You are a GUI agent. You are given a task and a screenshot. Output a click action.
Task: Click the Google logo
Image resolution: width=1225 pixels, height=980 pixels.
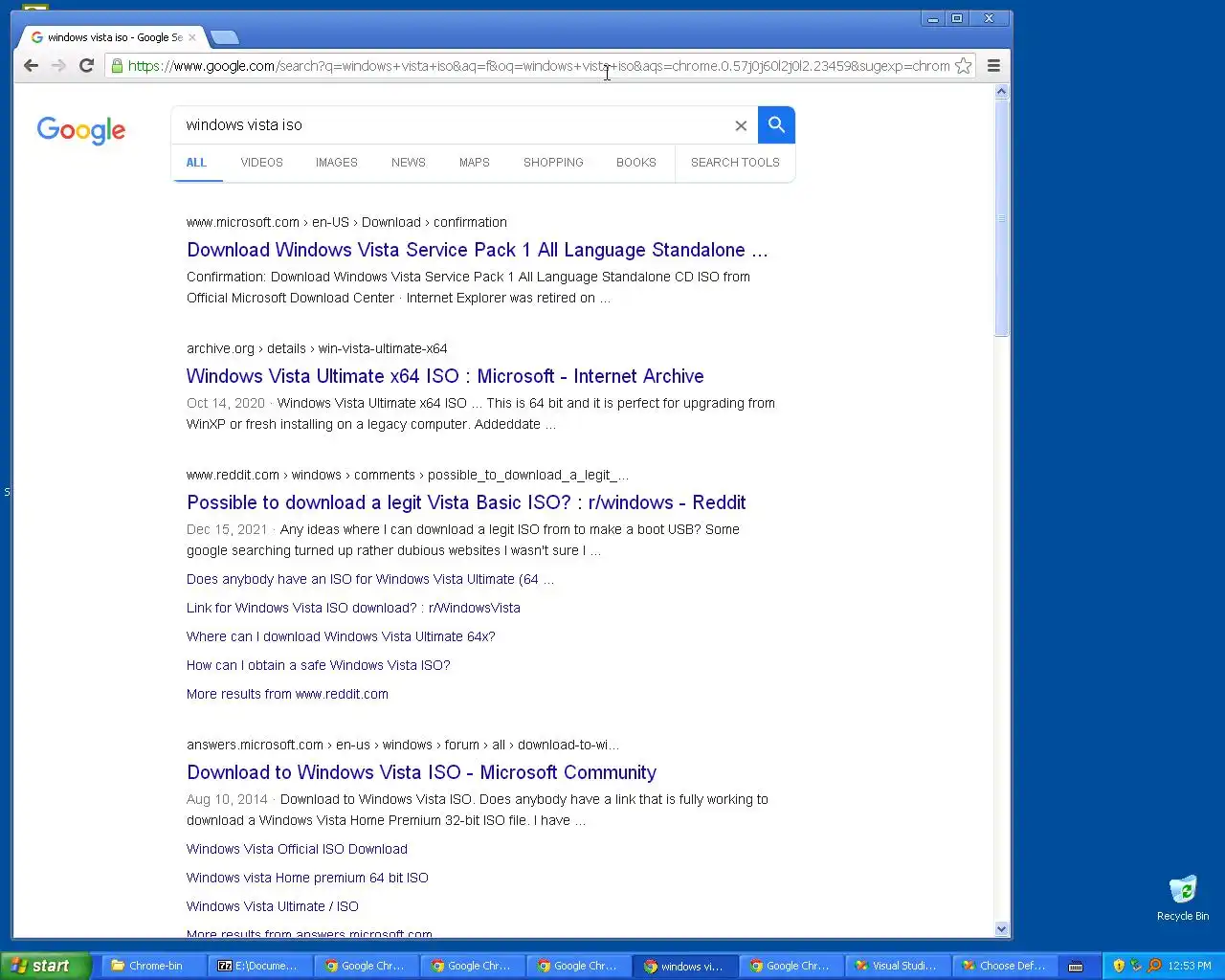[x=81, y=130]
